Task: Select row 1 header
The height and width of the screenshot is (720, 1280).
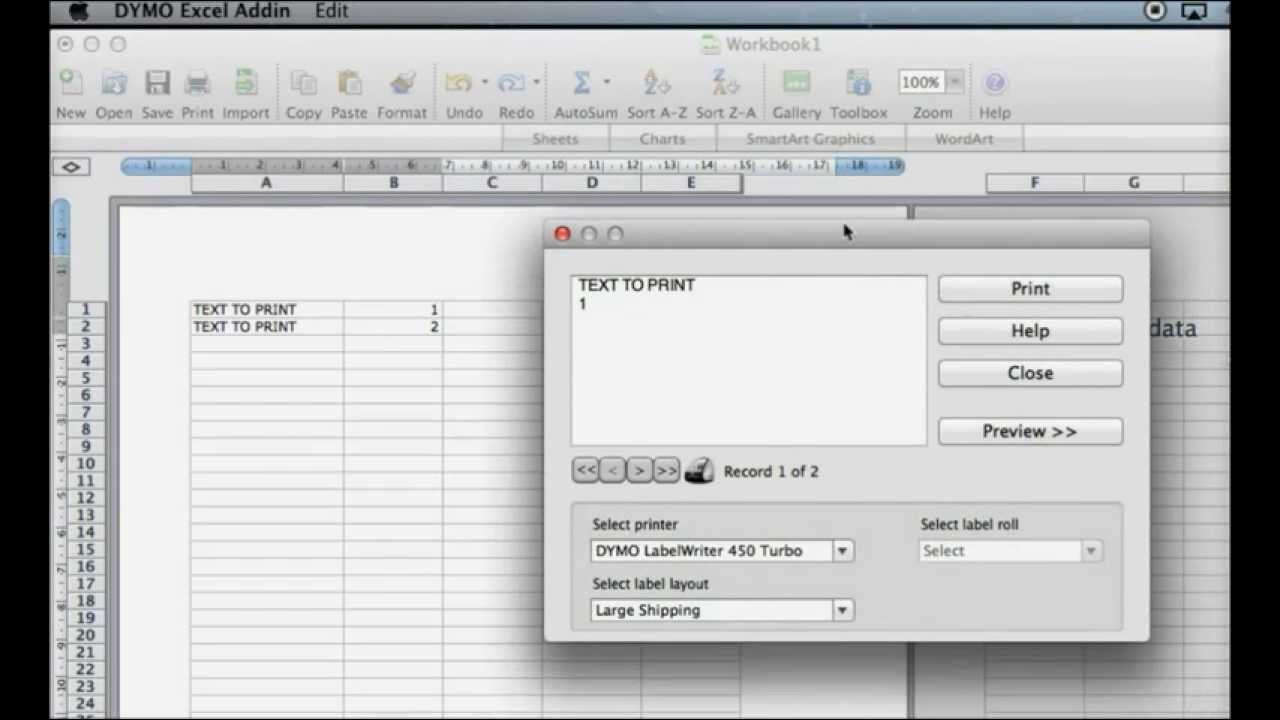Action: 86,310
